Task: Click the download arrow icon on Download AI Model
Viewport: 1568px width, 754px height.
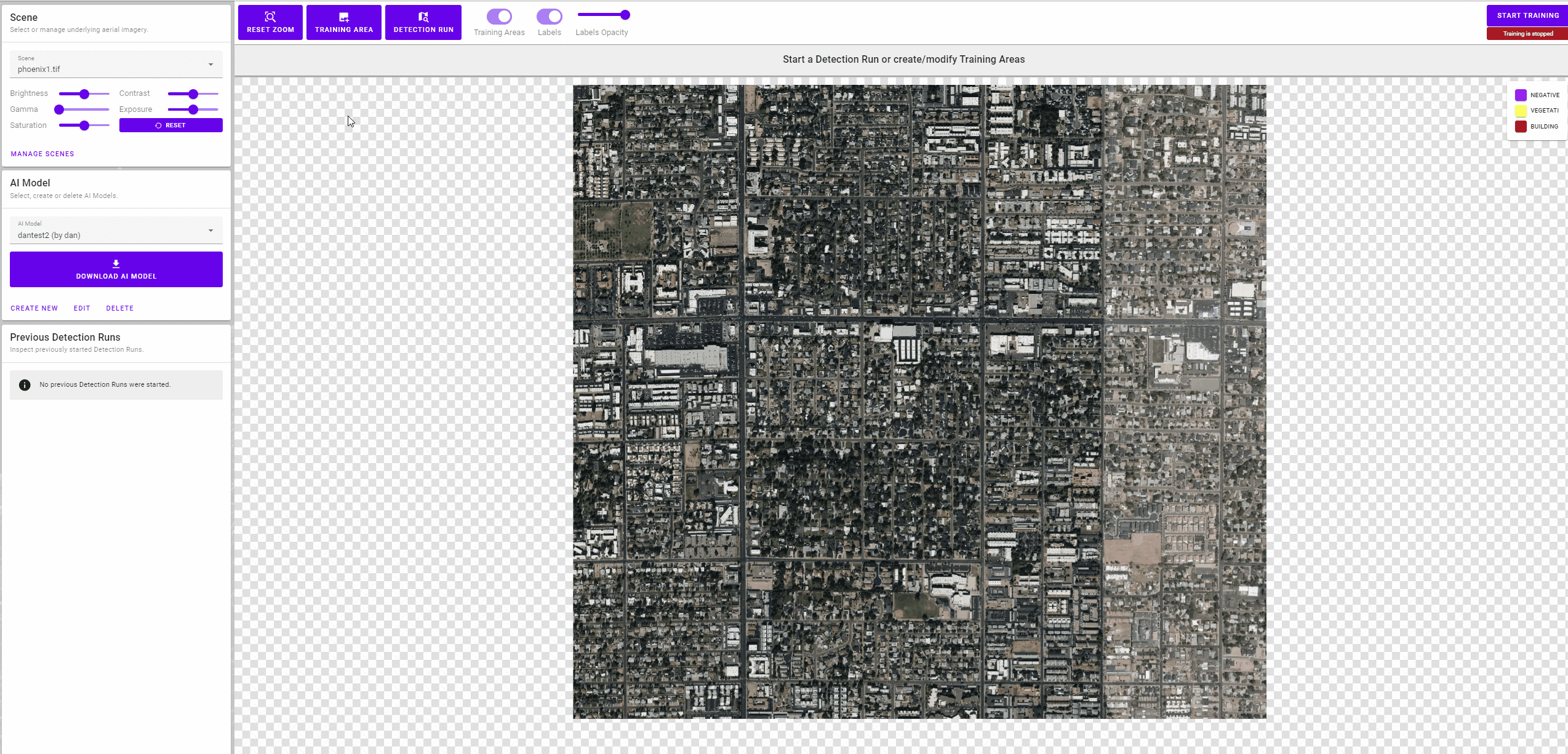Action: 116,263
